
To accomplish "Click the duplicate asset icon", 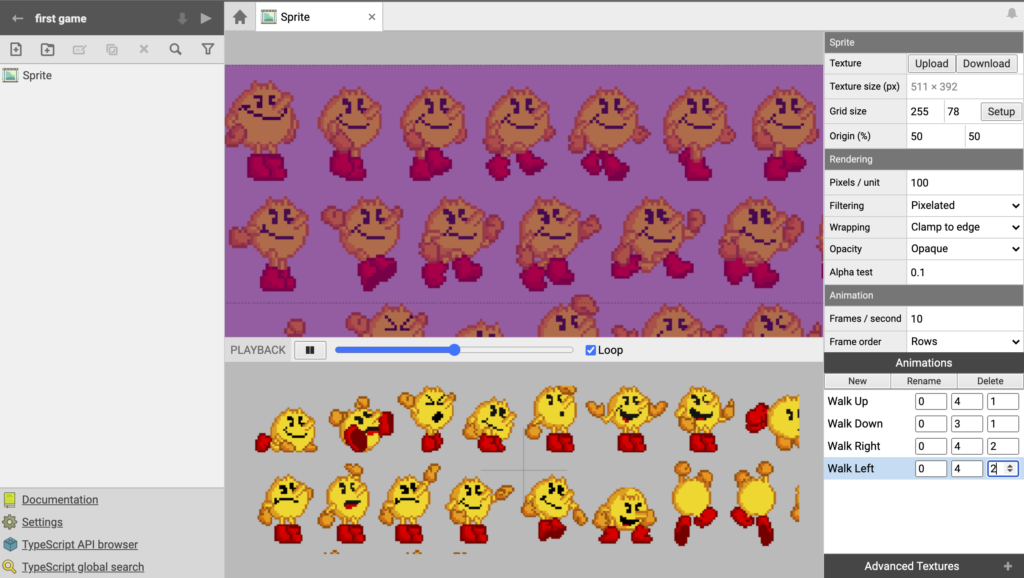I will click(x=112, y=49).
